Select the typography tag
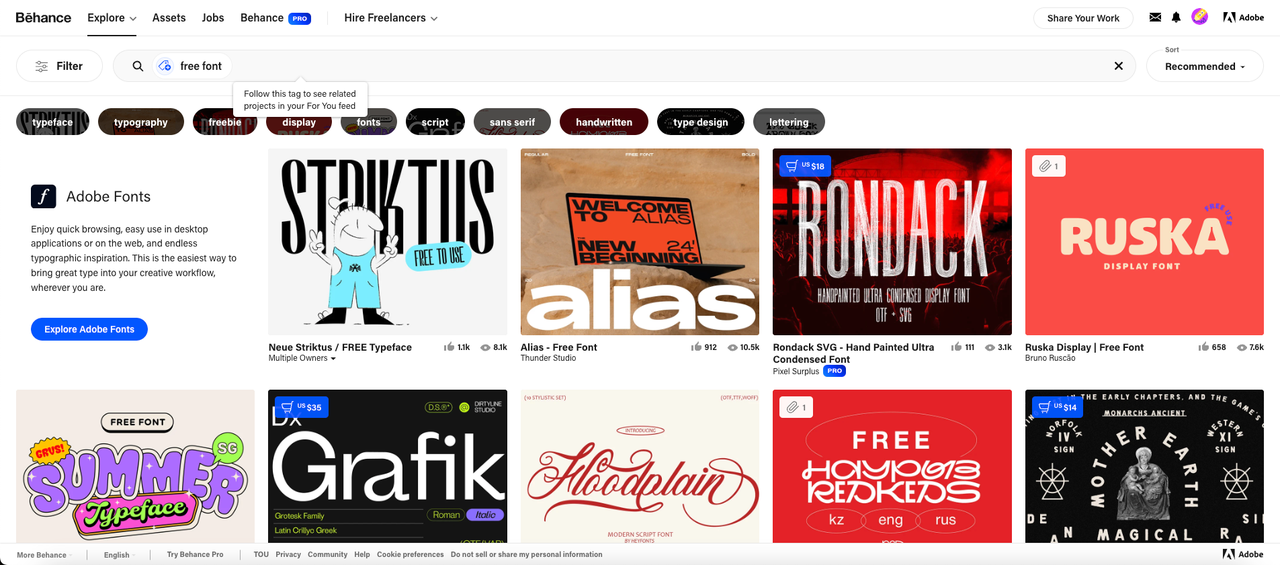 pyautogui.click(x=141, y=122)
